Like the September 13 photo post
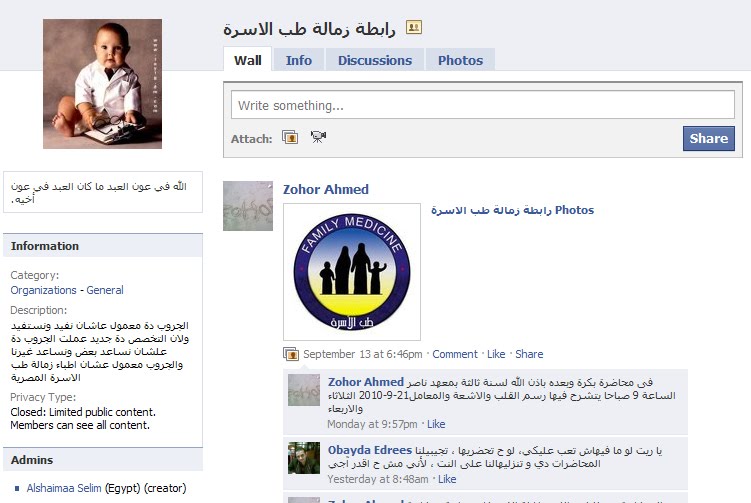Viewport: 751px width, 503px height. click(x=496, y=354)
